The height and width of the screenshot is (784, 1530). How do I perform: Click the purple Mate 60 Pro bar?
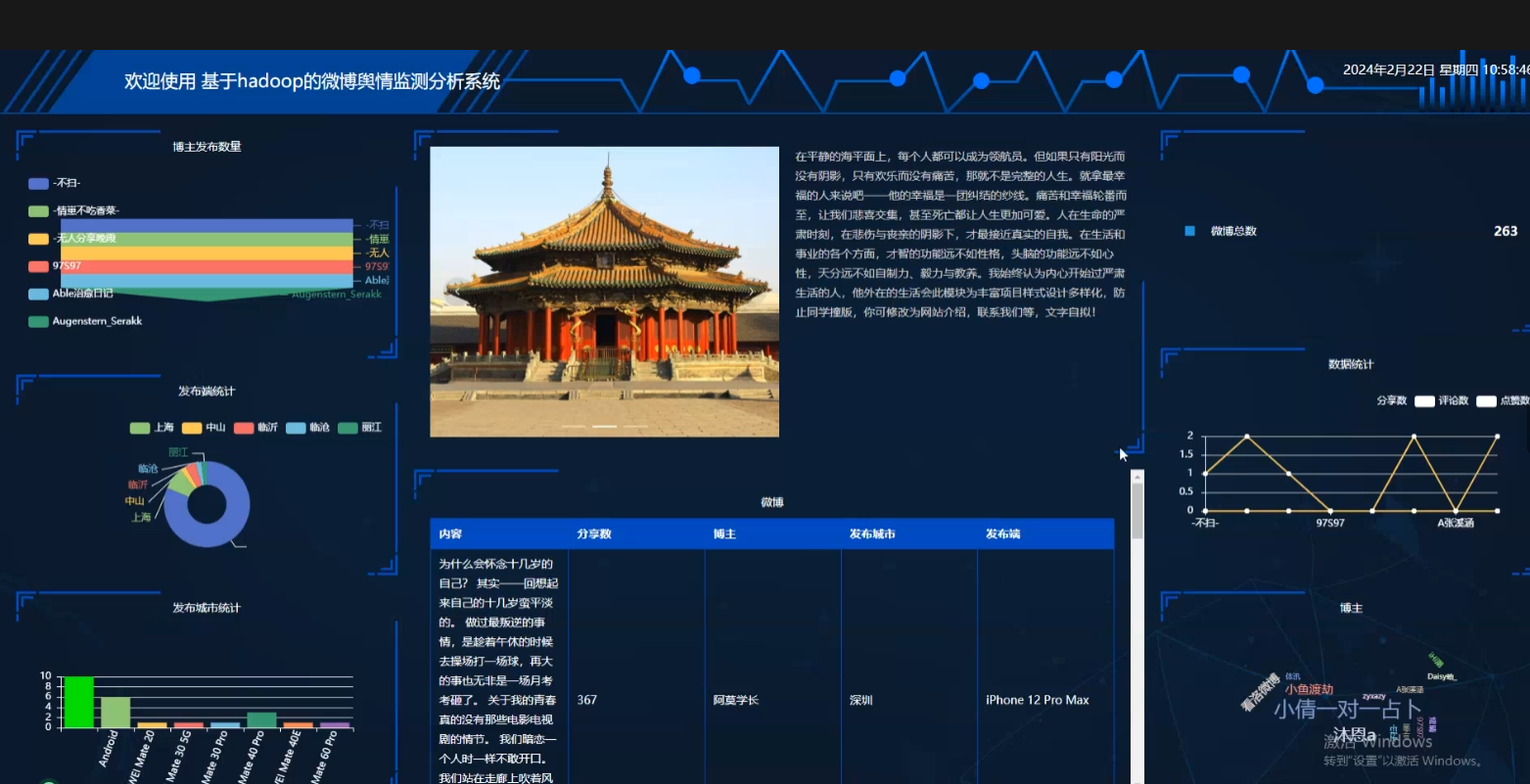coord(335,725)
